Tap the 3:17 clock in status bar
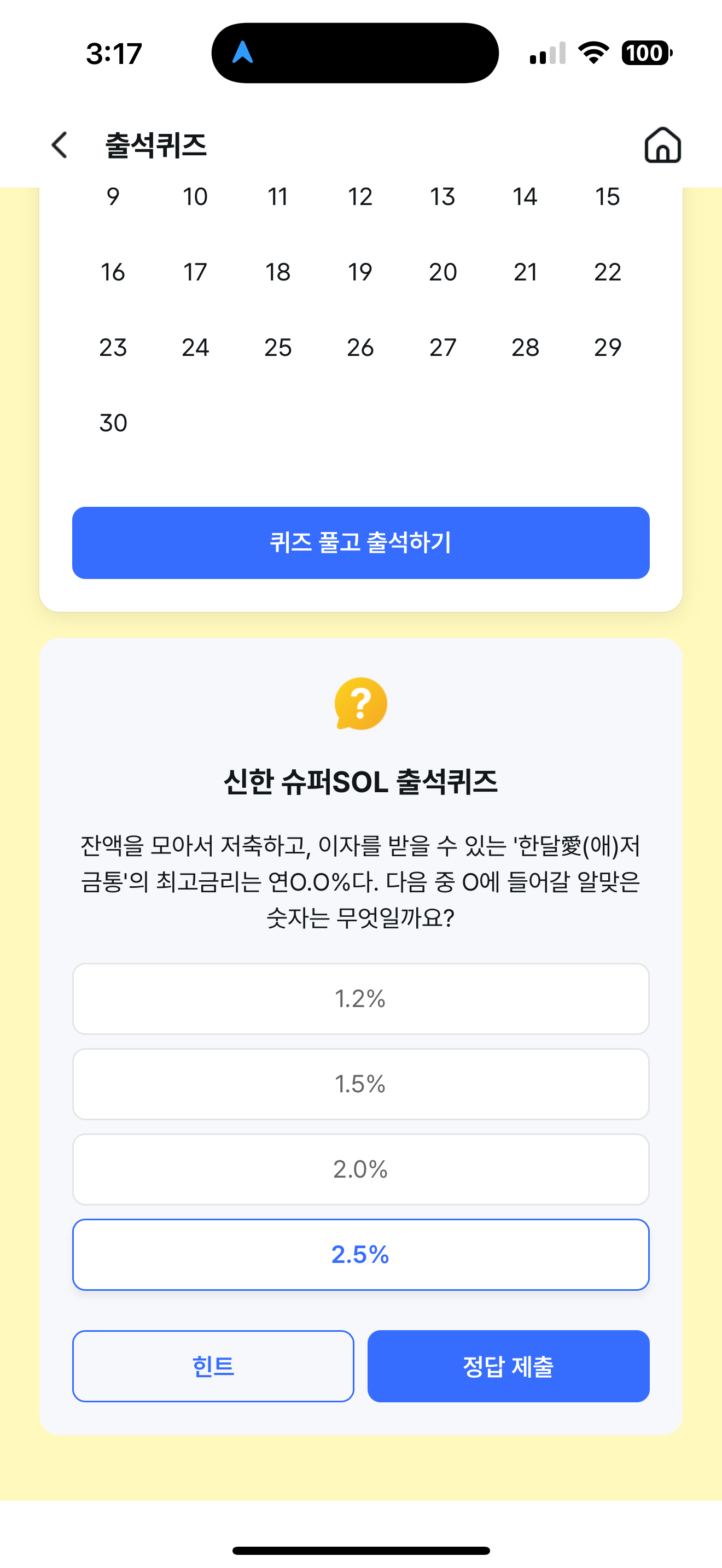 click(x=114, y=54)
